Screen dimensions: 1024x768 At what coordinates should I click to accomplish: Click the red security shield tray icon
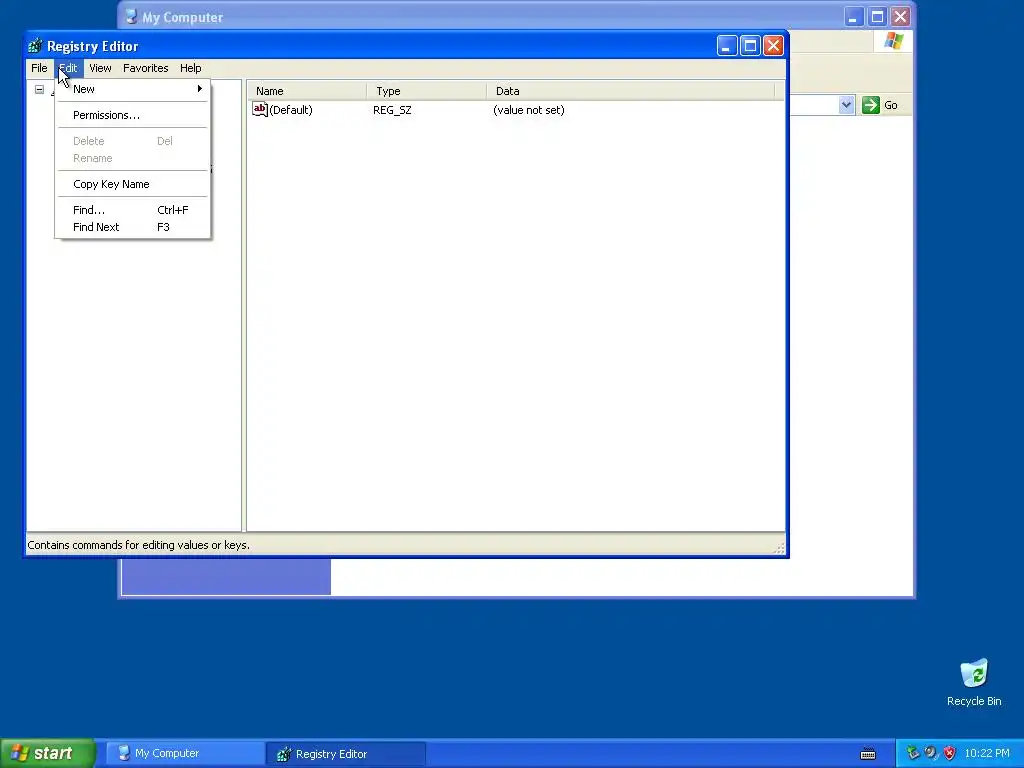click(x=950, y=753)
